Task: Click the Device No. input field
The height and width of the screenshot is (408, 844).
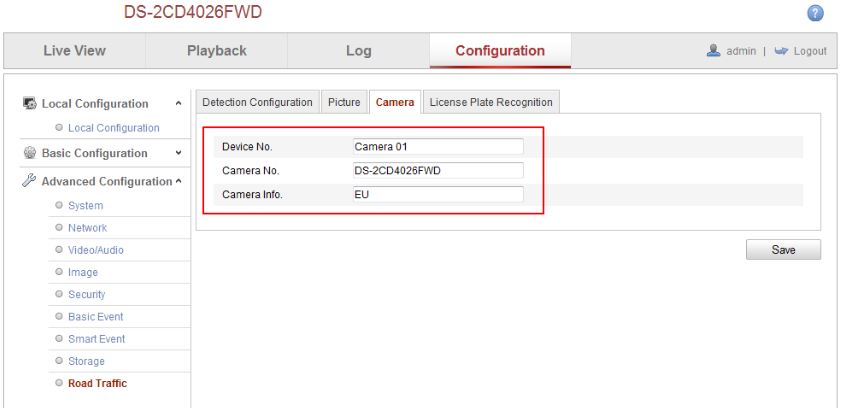Action: (x=438, y=146)
